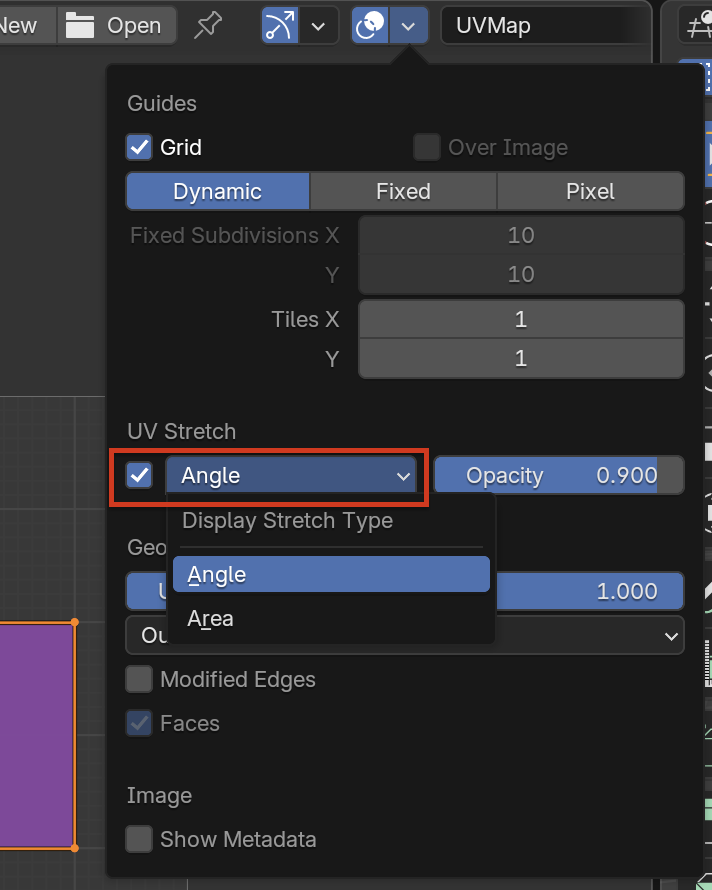Enable the Modified Edges checkbox
This screenshot has width=712, height=890.
pyautogui.click(x=139, y=680)
